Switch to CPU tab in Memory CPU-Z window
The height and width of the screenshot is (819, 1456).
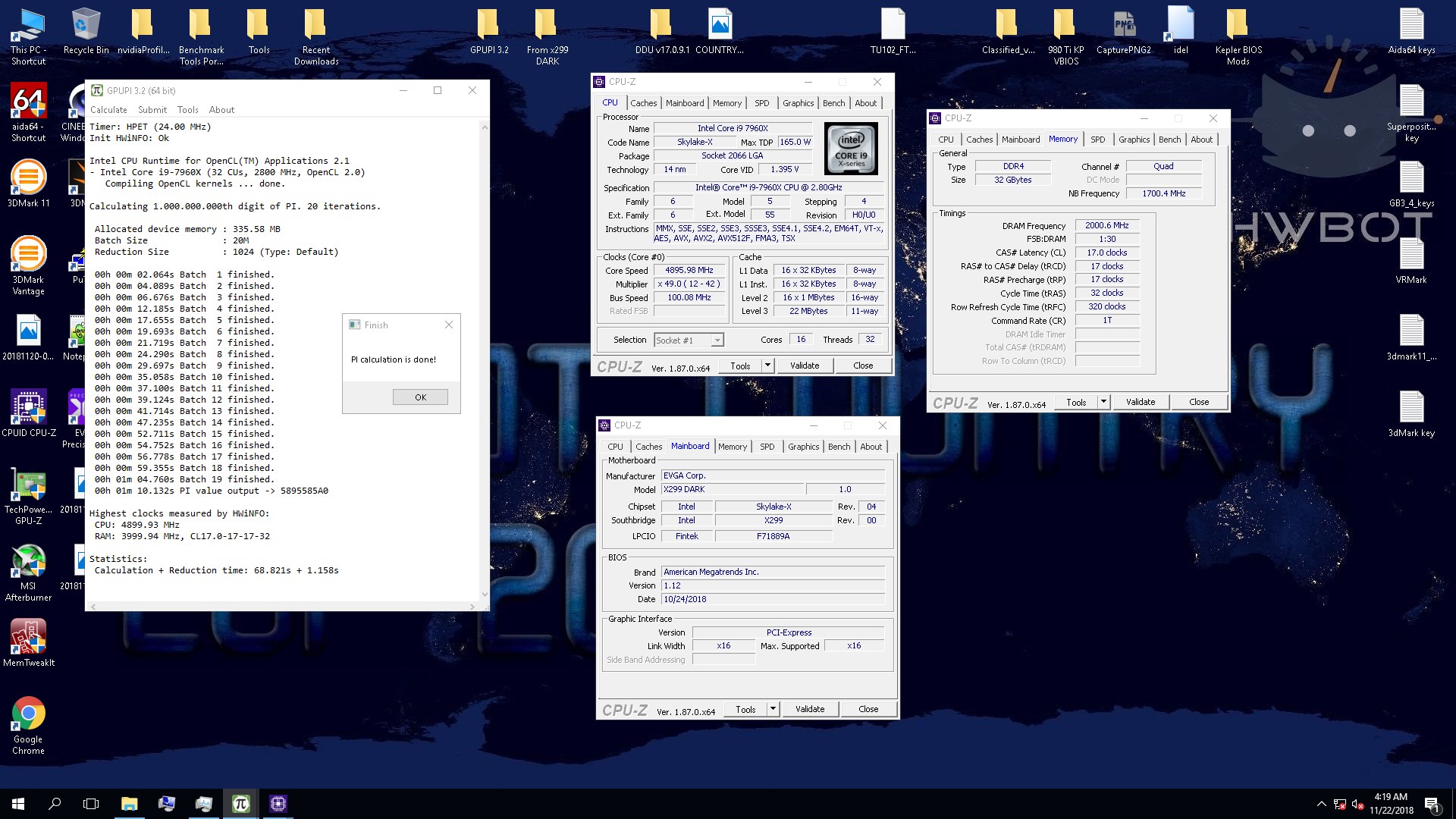pyautogui.click(x=946, y=140)
